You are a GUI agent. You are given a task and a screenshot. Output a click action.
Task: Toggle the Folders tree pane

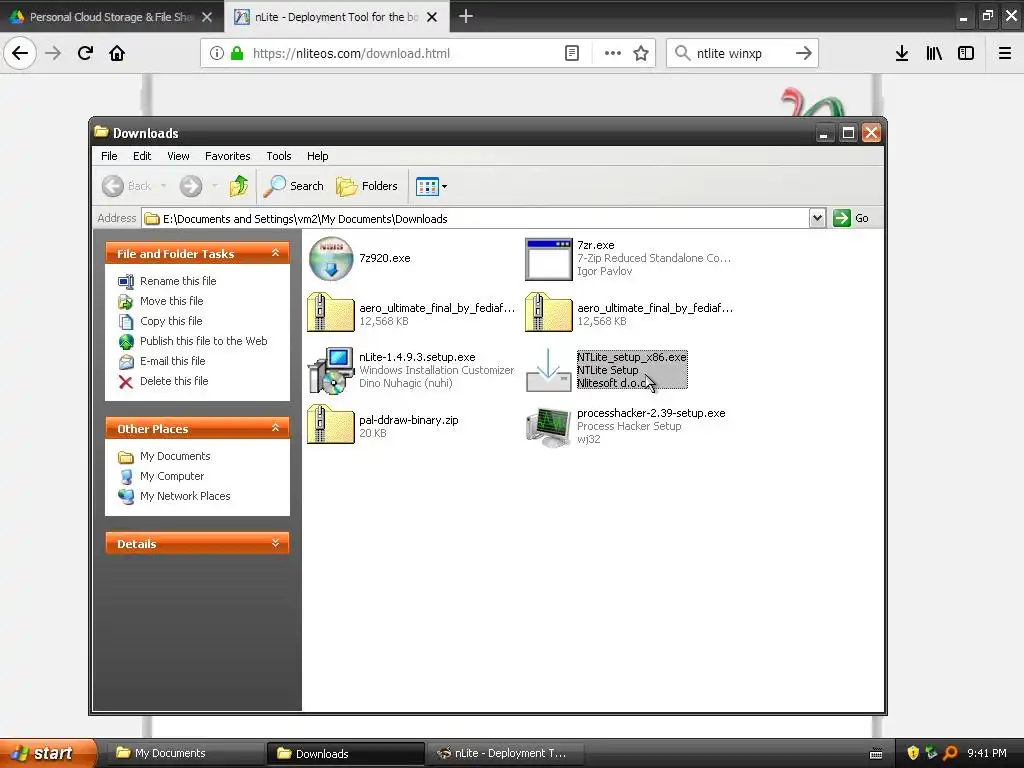point(367,186)
